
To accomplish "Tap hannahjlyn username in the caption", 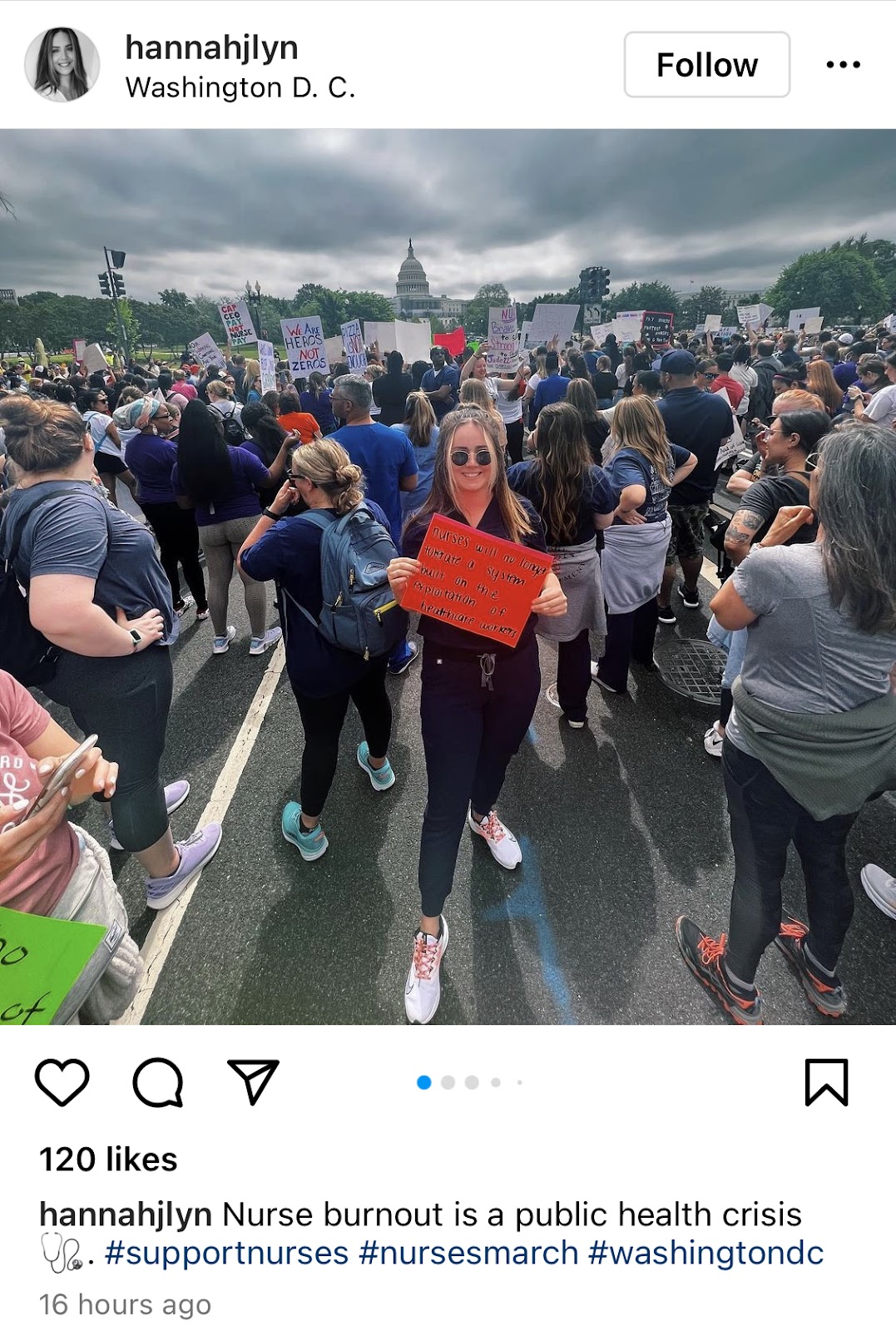I will pos(126,1215).
